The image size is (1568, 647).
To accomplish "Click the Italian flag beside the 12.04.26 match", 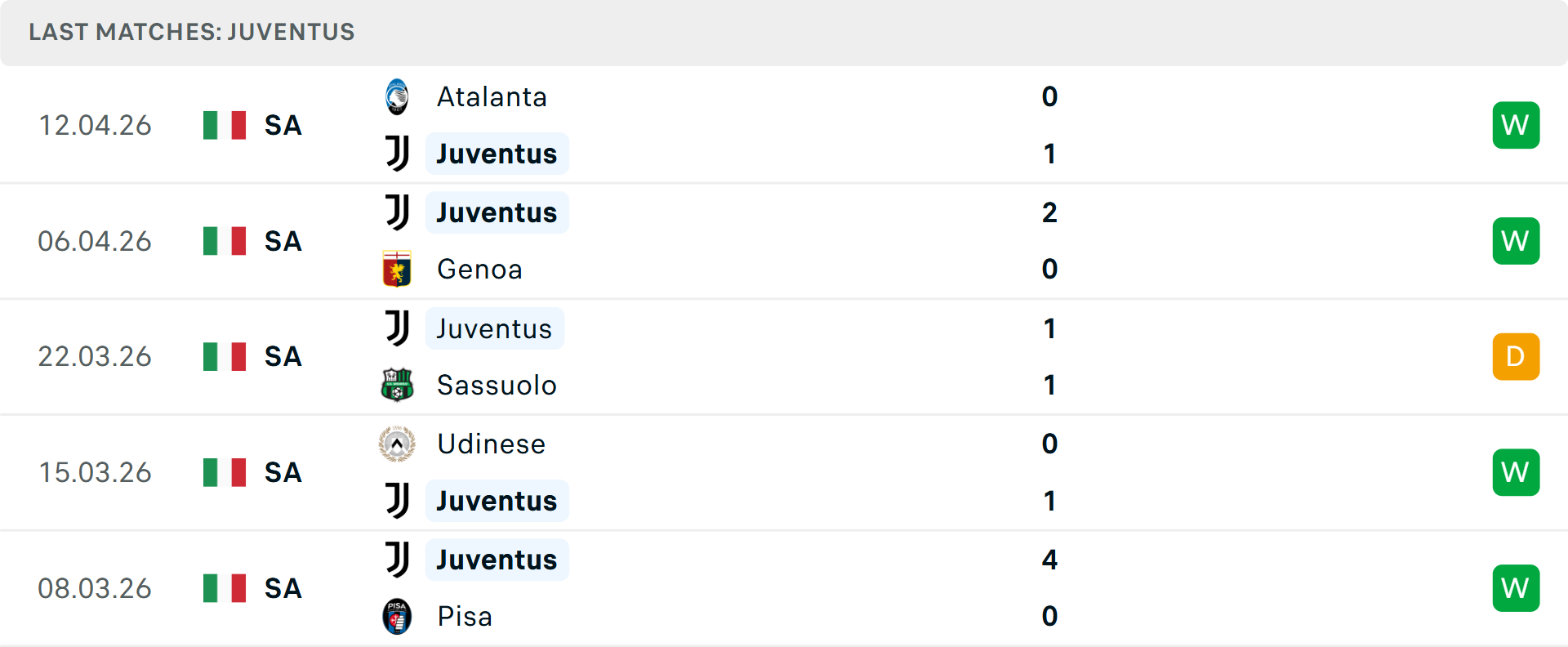I will [224, 125].
